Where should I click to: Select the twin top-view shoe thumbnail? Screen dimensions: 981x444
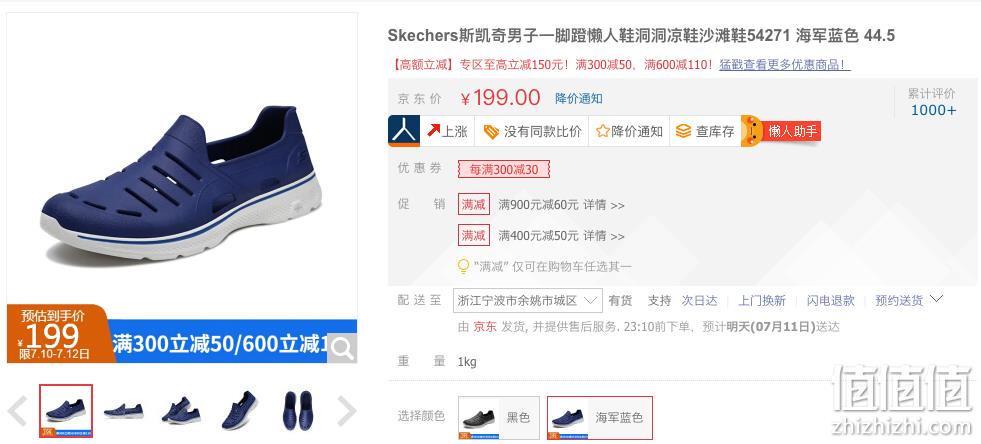point(298,411)
